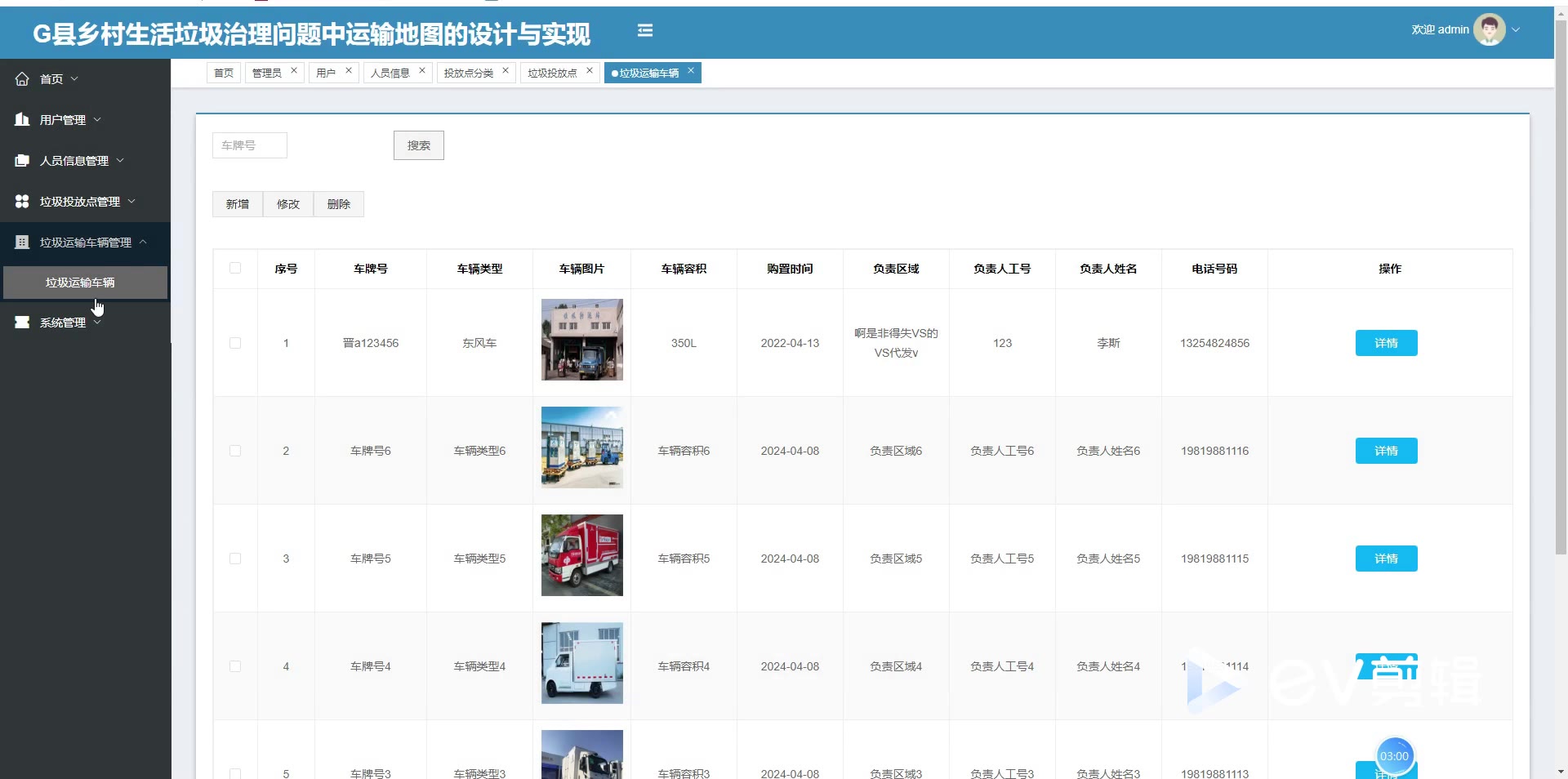Viewport: 1568px width, 779px height.
Task: Click the 垃圾投放点管理 sidebar icon
Action: point(22,202)
